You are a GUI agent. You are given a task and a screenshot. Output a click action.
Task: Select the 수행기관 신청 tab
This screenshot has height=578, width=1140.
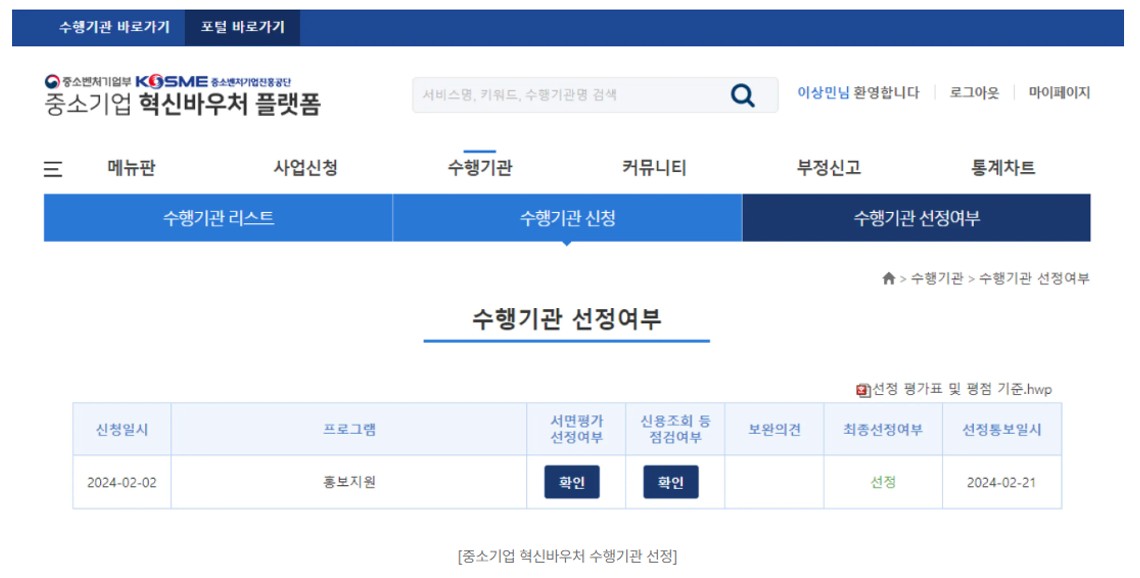567,218
